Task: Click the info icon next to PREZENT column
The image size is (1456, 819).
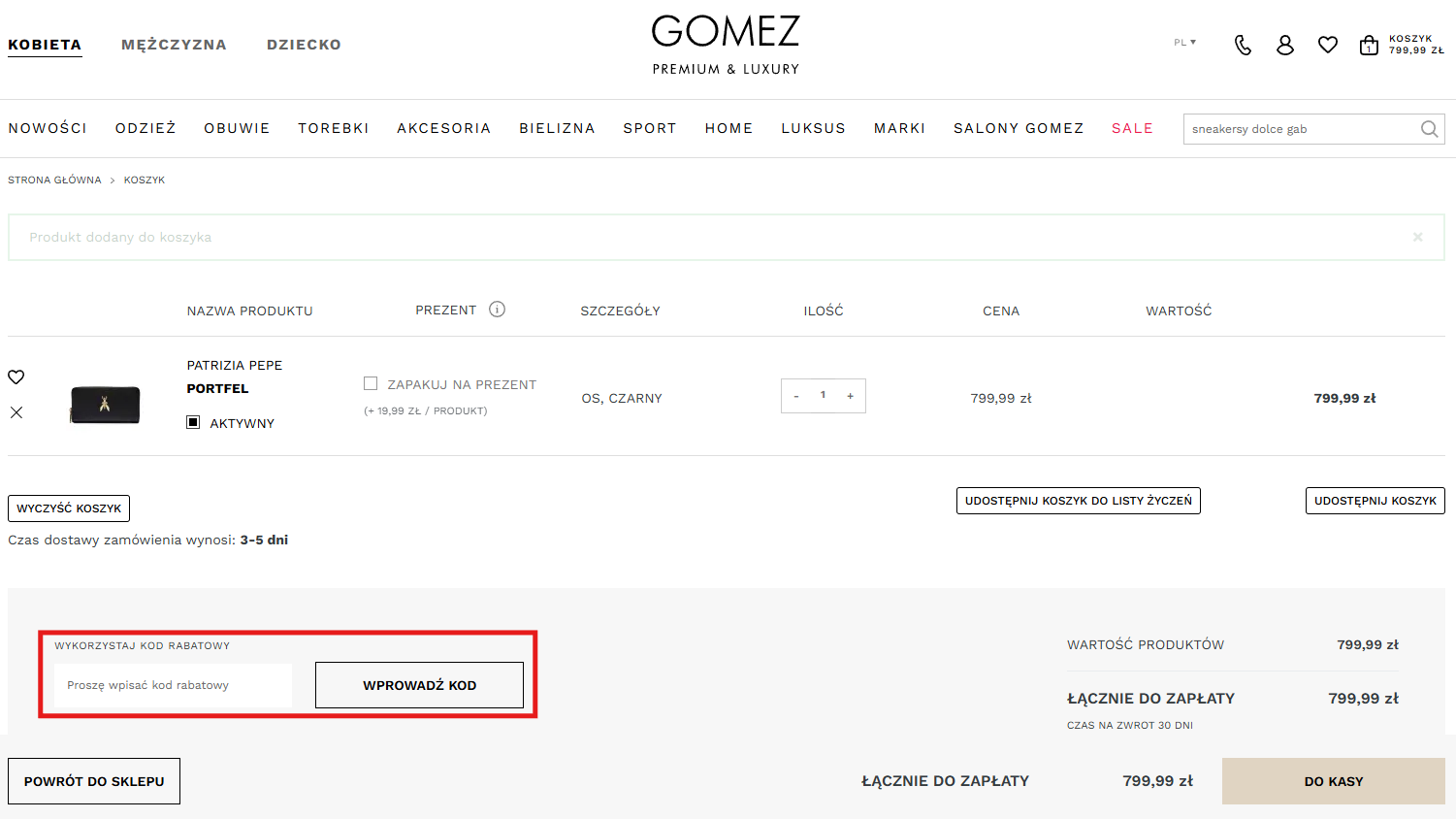Action: point(498,309)
